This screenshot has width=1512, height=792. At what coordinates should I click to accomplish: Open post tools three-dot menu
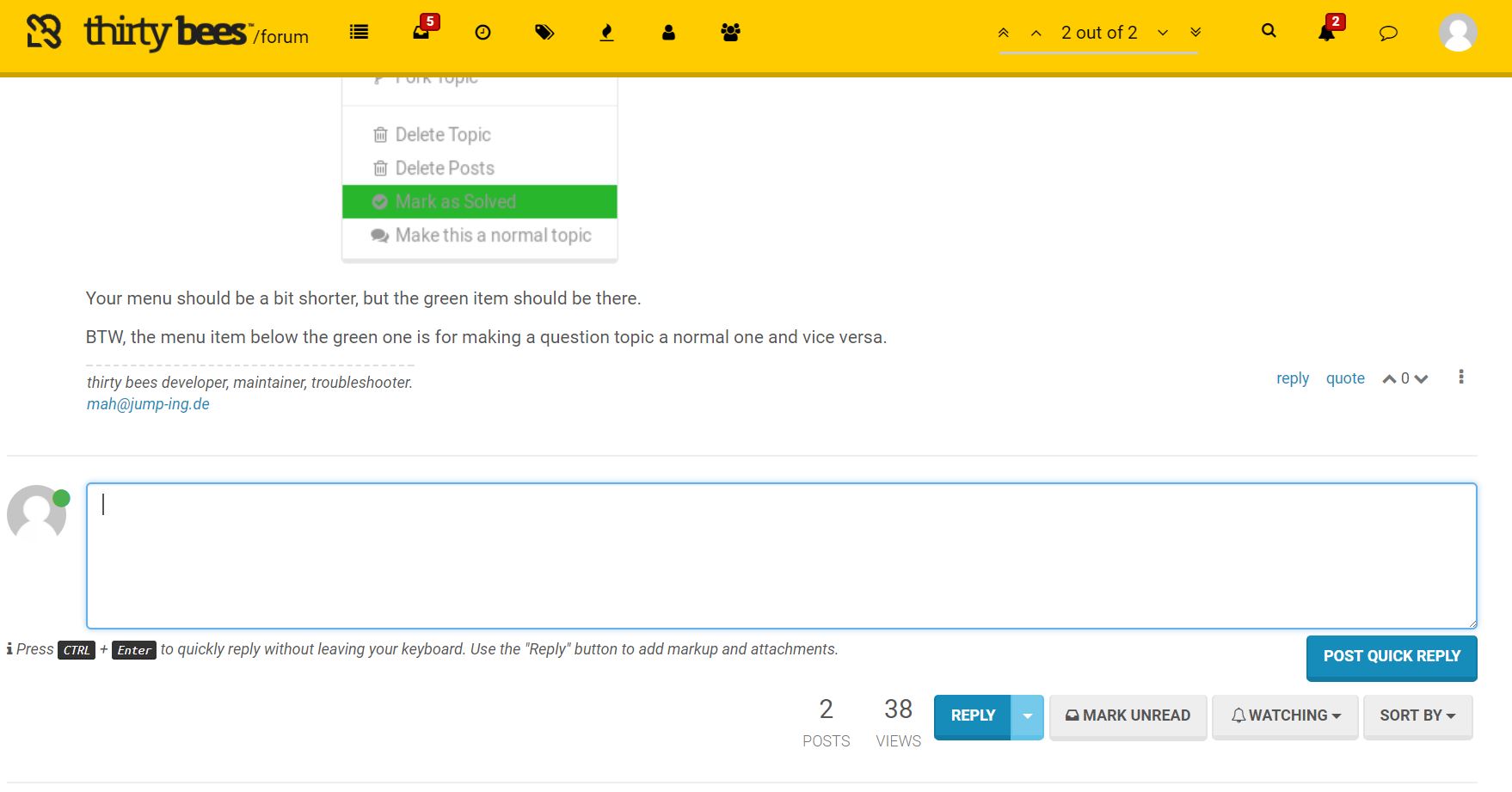pos(1461,378)
